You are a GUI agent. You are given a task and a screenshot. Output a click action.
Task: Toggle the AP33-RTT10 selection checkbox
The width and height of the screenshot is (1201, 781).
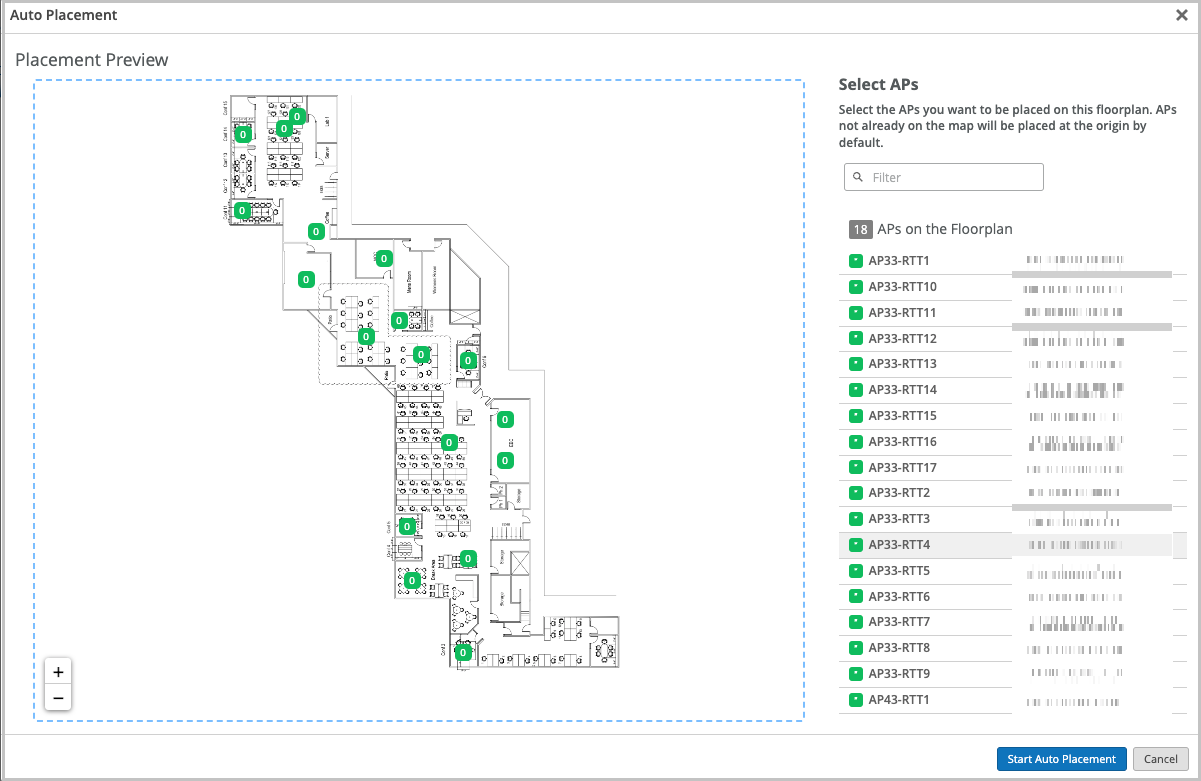pos(855,287)
